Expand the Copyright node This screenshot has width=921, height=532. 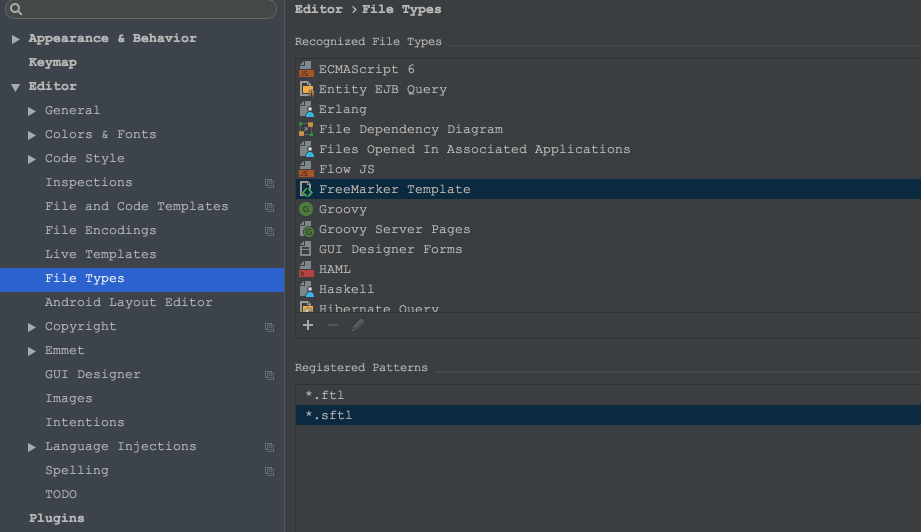point(32,327)
